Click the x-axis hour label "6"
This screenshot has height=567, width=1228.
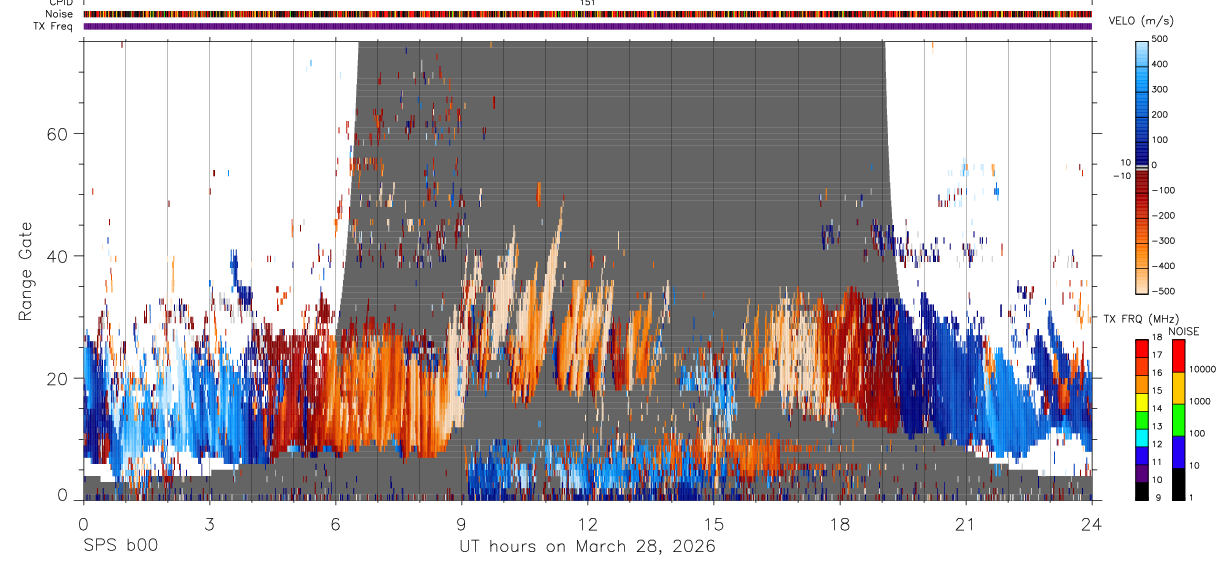335,523
